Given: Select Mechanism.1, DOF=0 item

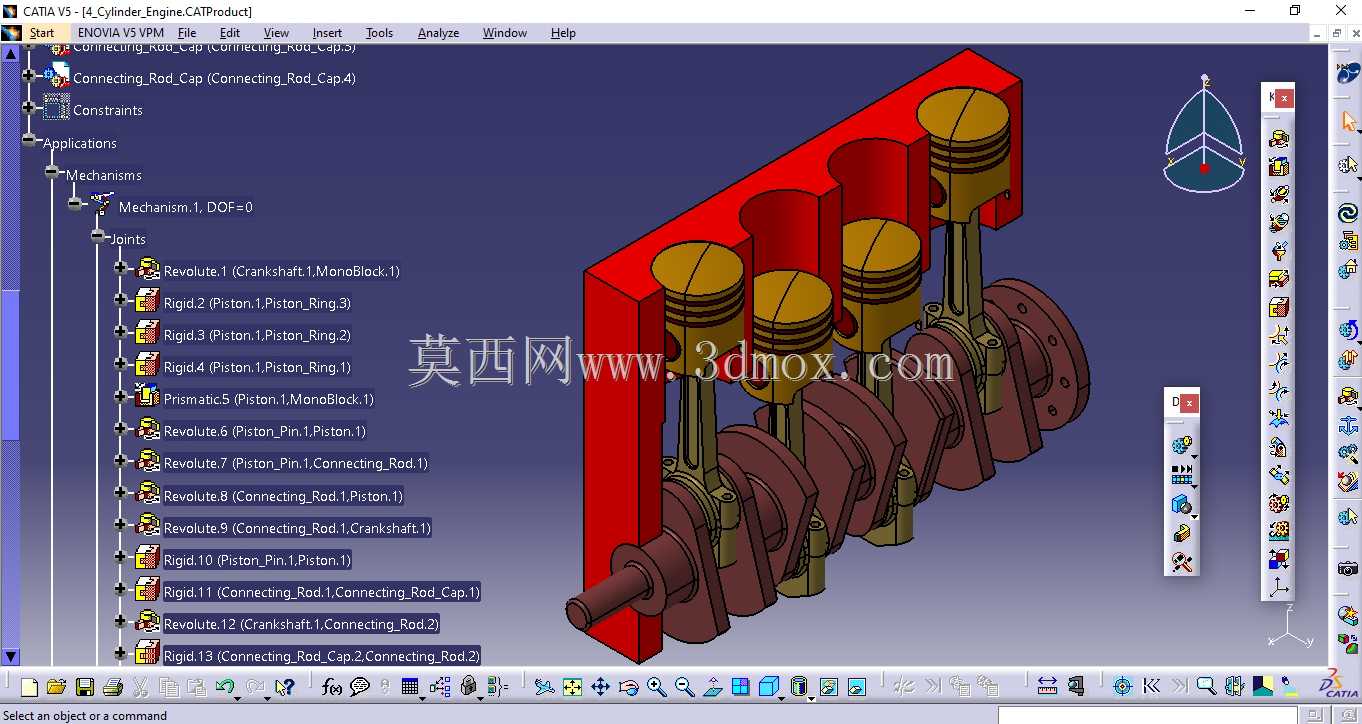Looking at the screenshot, I should pyautogui.click(x=185, y=207).
